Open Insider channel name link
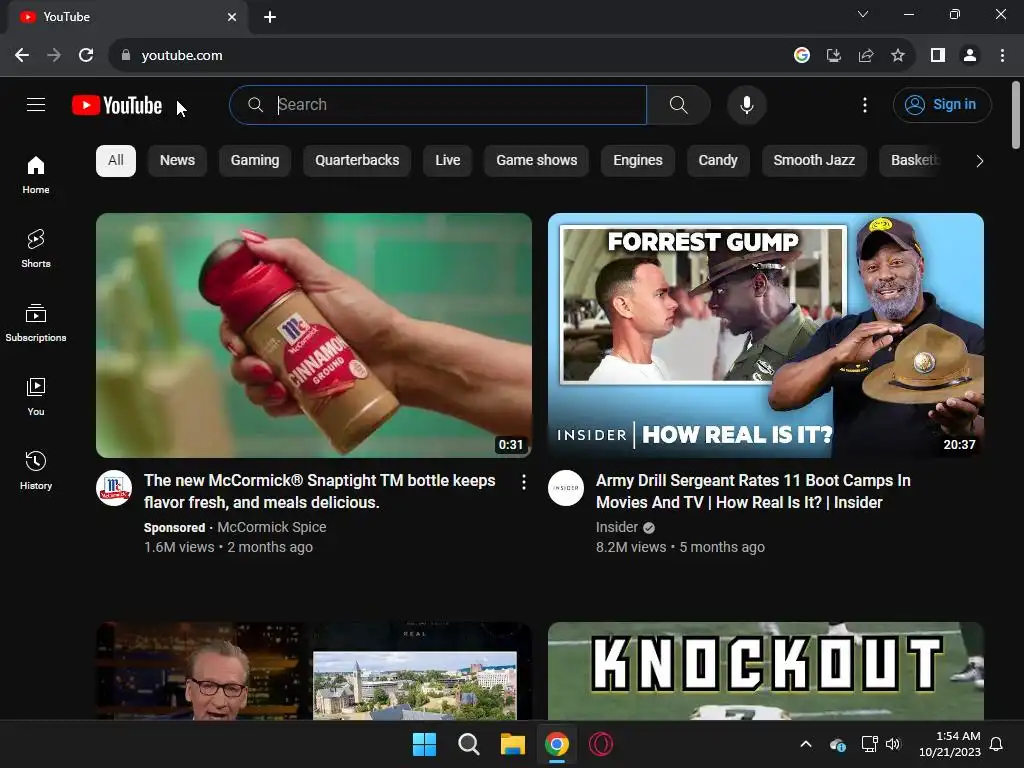Image resolution: width=1024 pixels, height=768 pixels. 616,527
